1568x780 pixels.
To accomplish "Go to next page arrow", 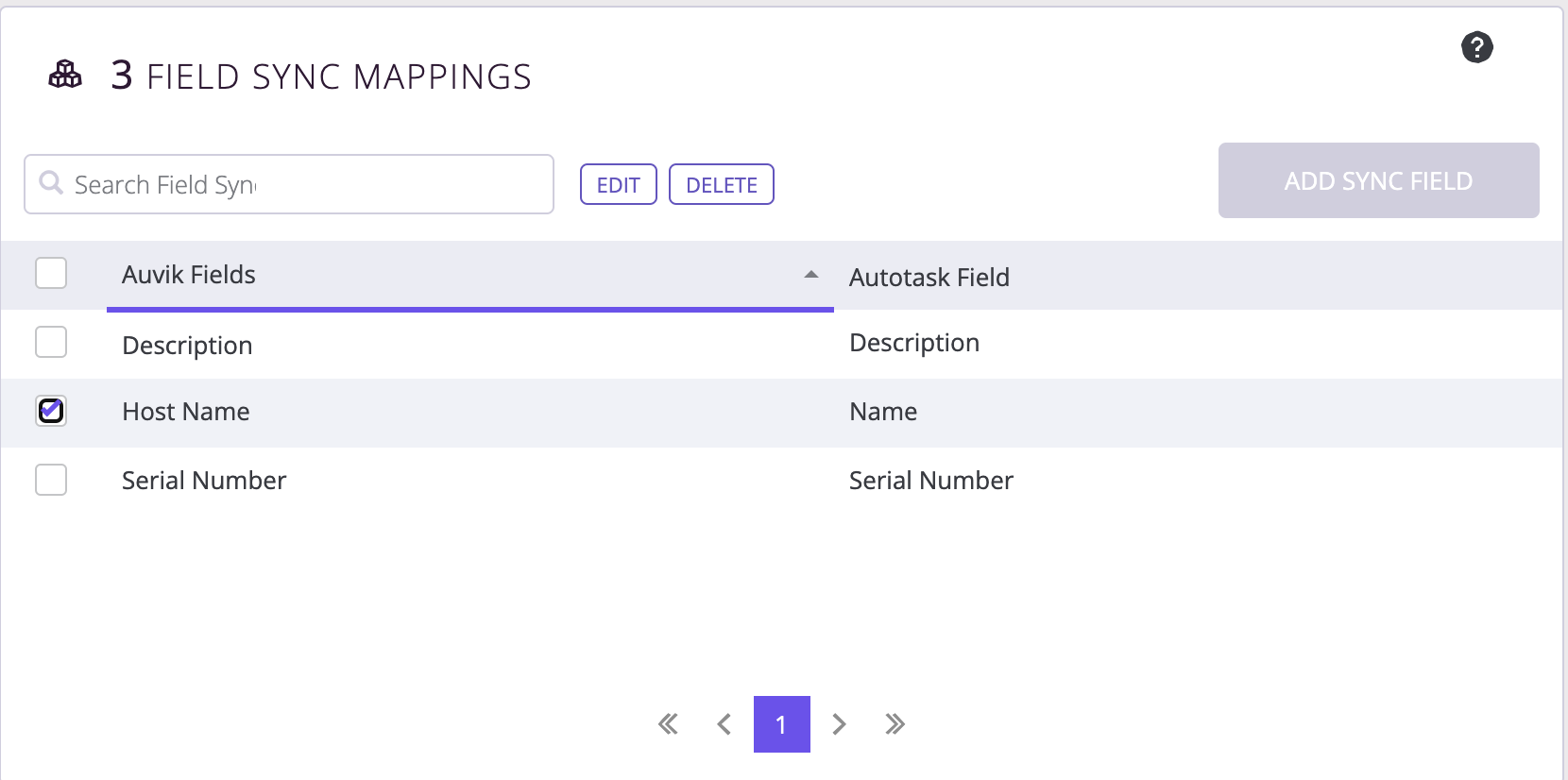I will (839, 724).
